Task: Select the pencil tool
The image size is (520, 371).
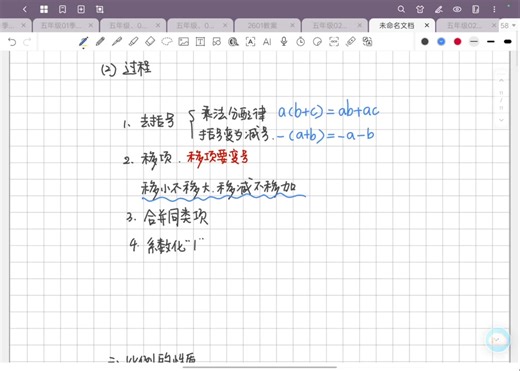Action: [x=100, y=42]
